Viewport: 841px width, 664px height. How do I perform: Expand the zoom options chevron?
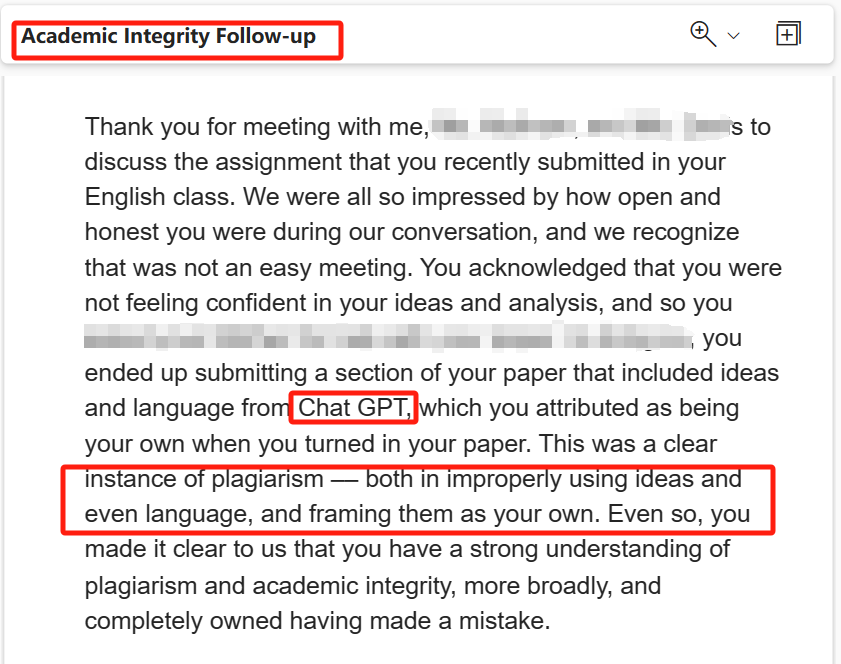(x=733, y=36)
